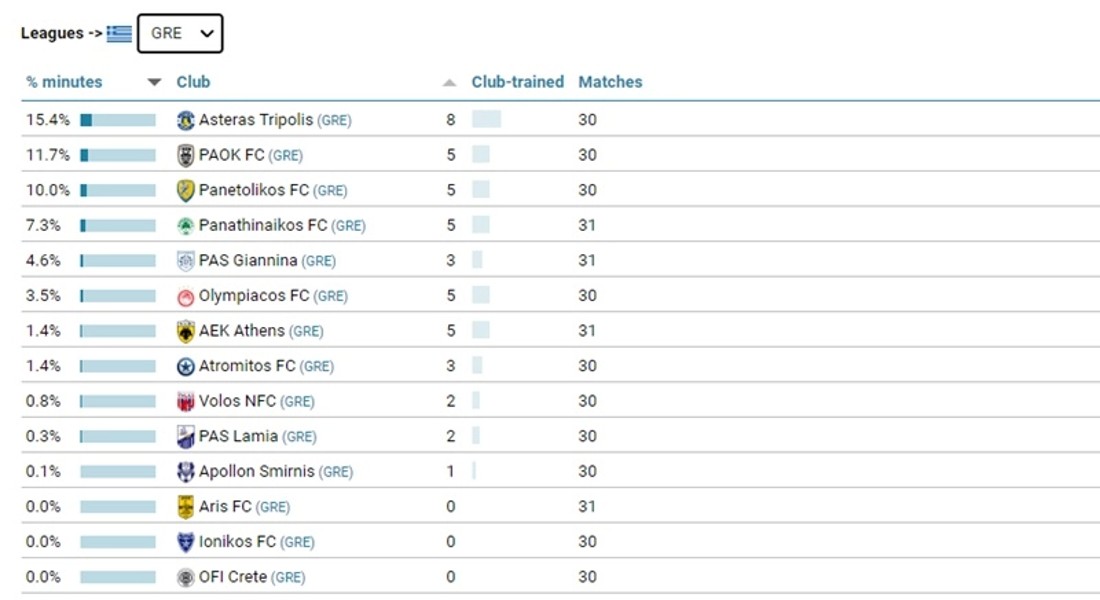
Task: Click the Panathinaikos FC clover crest icon
Action: [185, 226]
